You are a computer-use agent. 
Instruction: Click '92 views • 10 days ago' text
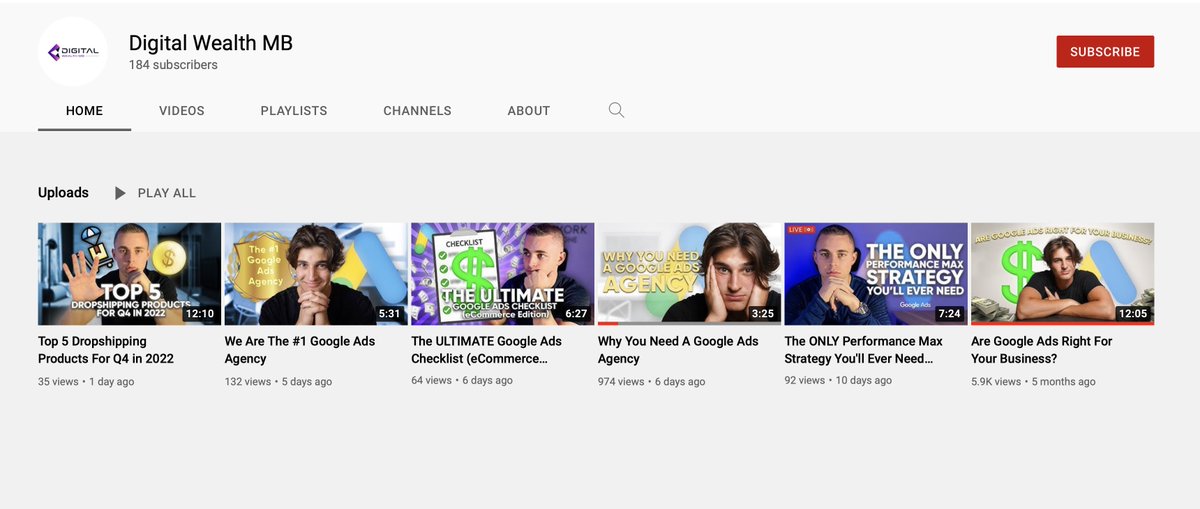[x=839, y=382]
